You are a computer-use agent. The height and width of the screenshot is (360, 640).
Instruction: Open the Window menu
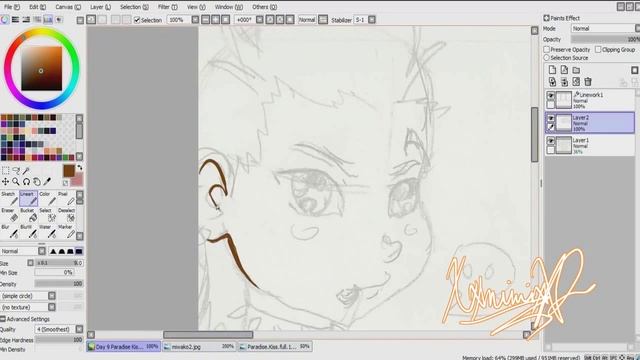pyautogui.click(x=229, y=7)
